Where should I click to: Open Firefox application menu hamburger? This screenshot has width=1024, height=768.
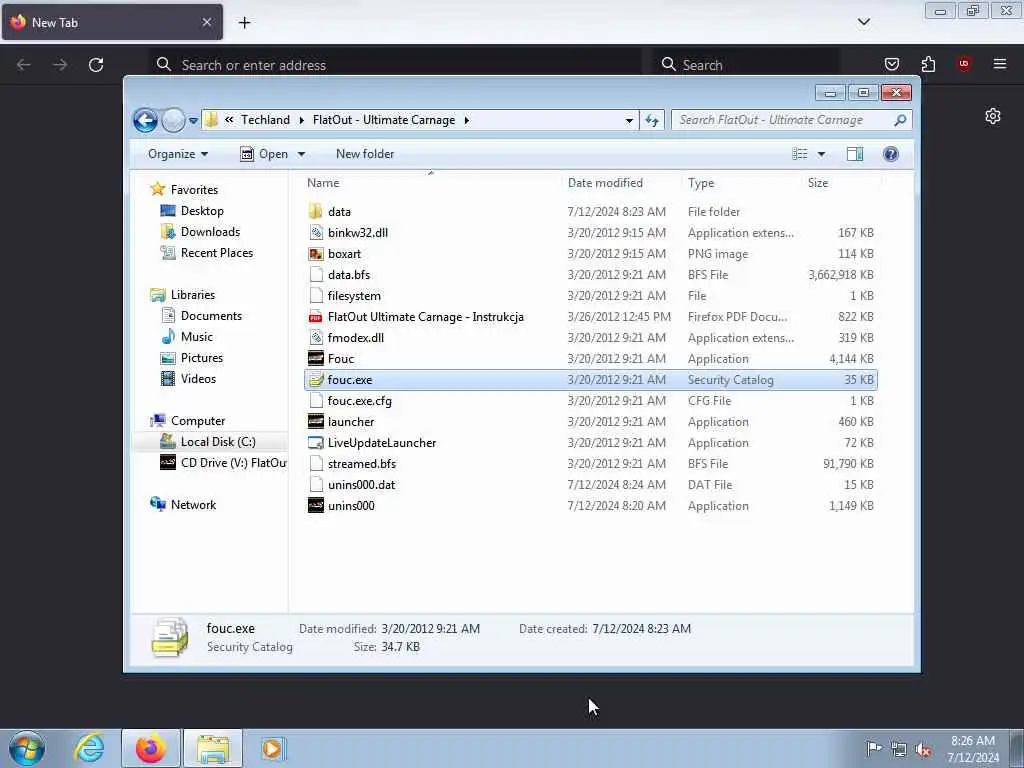click(1000, 64)
